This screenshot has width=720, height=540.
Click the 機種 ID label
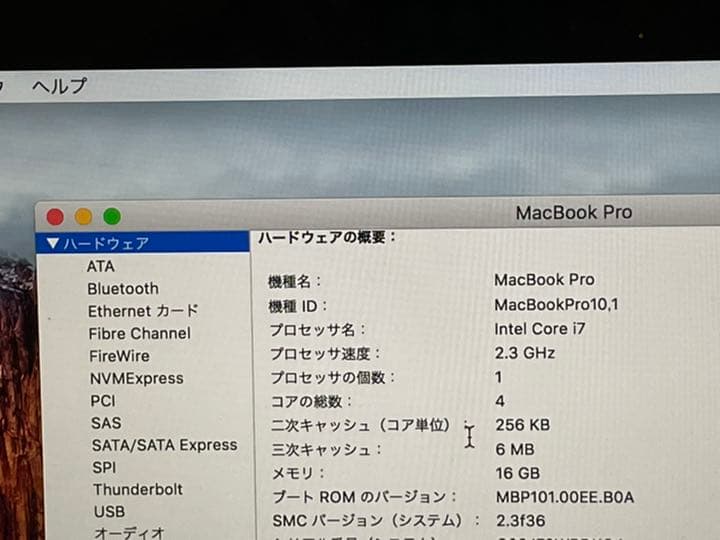pos(298,306)
